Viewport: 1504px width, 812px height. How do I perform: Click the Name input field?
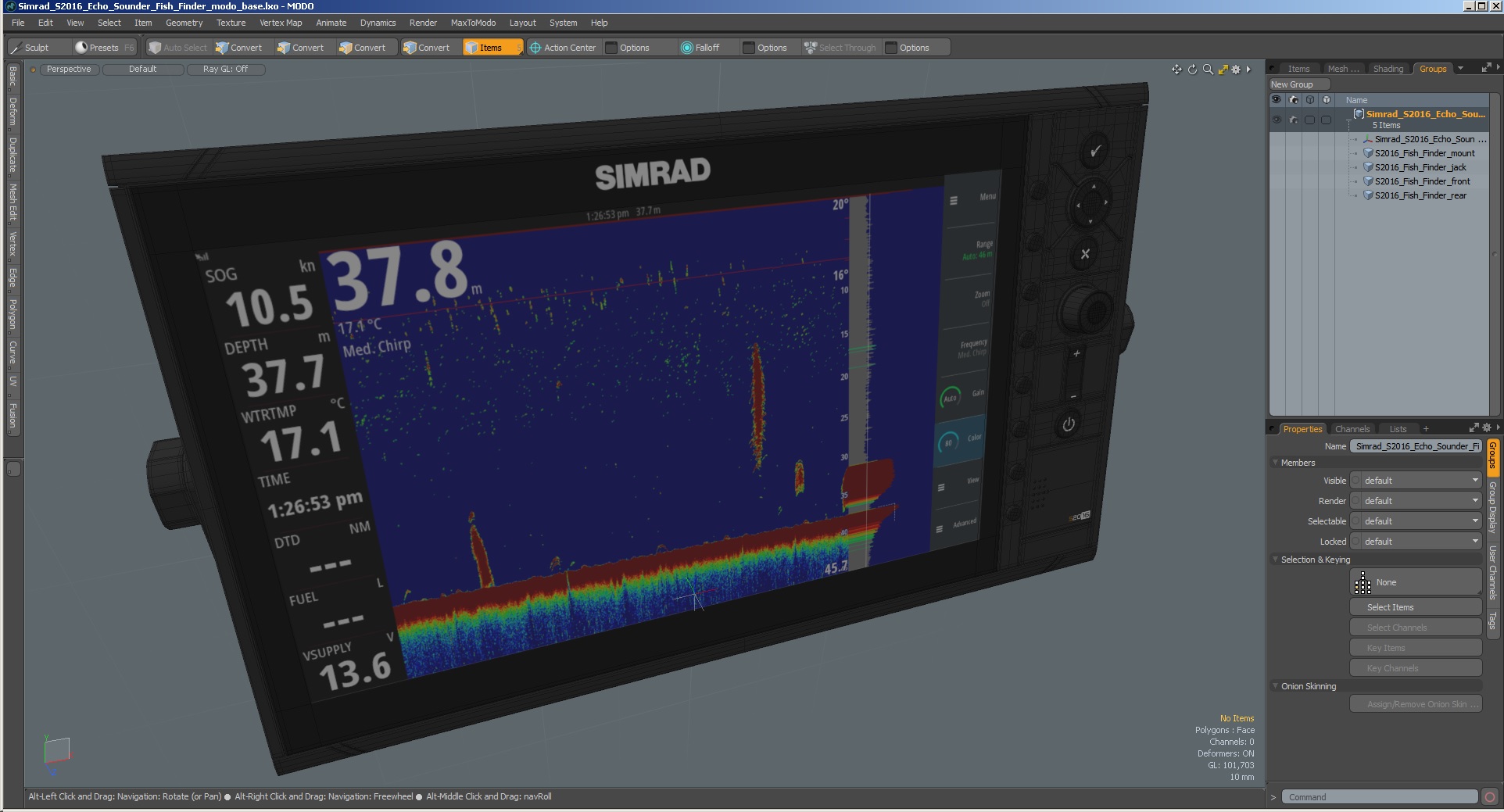(x=1416, y=446)
